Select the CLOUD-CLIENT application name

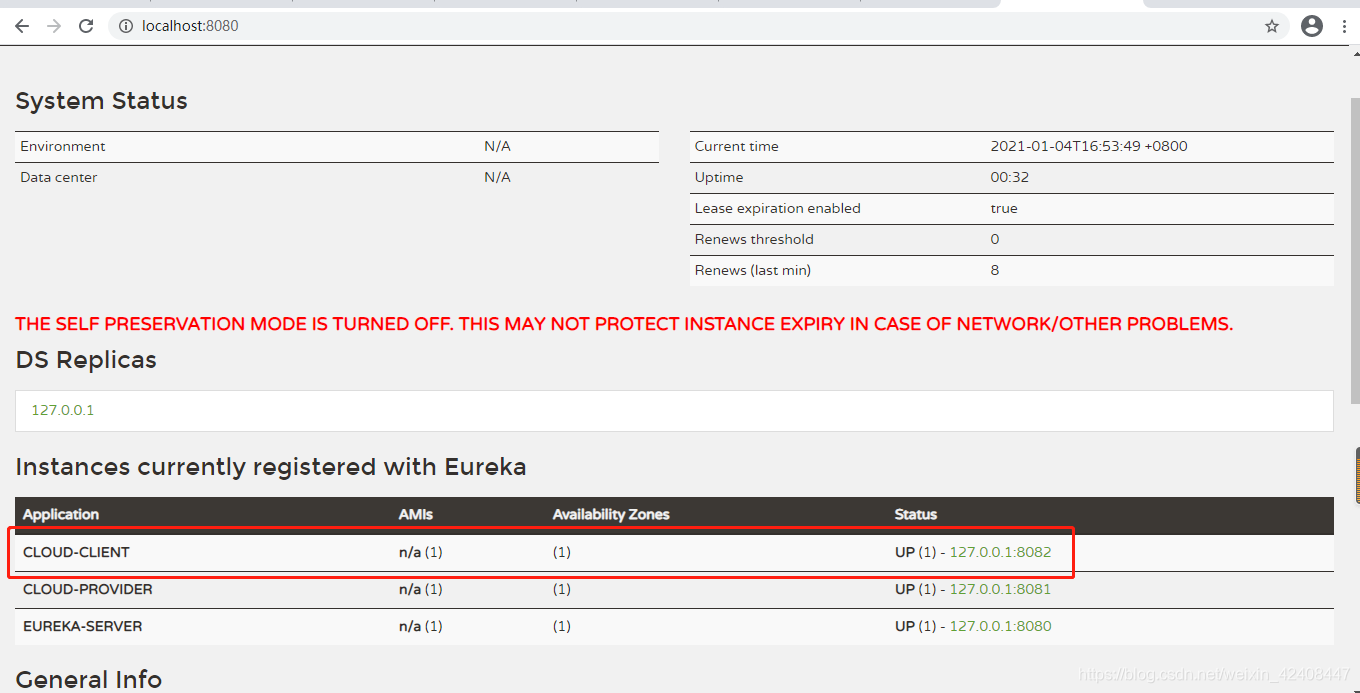coord(76,552)
